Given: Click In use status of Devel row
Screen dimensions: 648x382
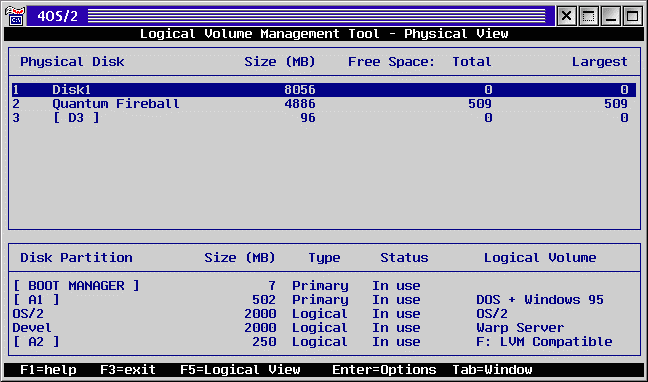Looking at the screenshot, I should pos(396,328).
